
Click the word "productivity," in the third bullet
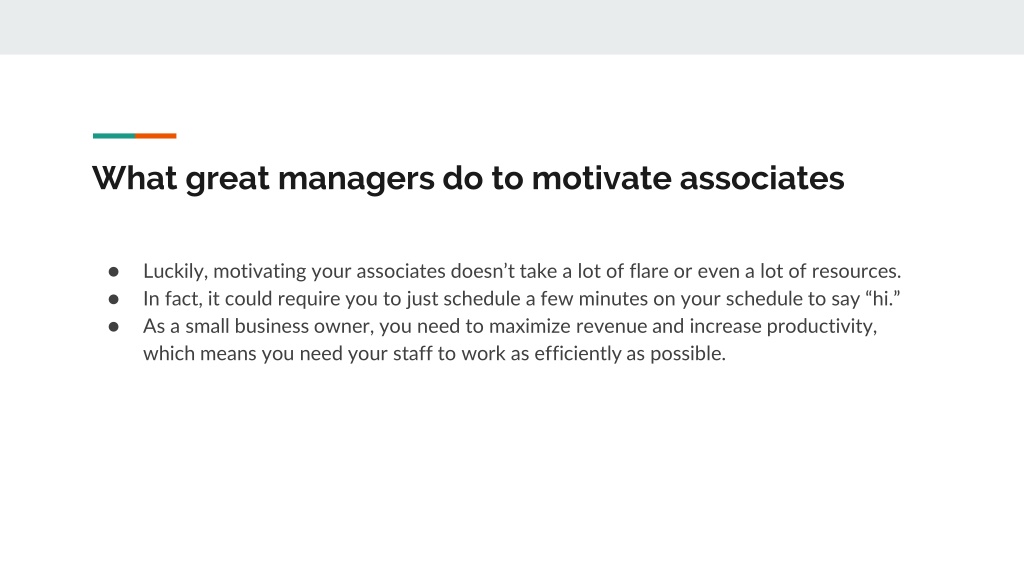coord(822,327)
